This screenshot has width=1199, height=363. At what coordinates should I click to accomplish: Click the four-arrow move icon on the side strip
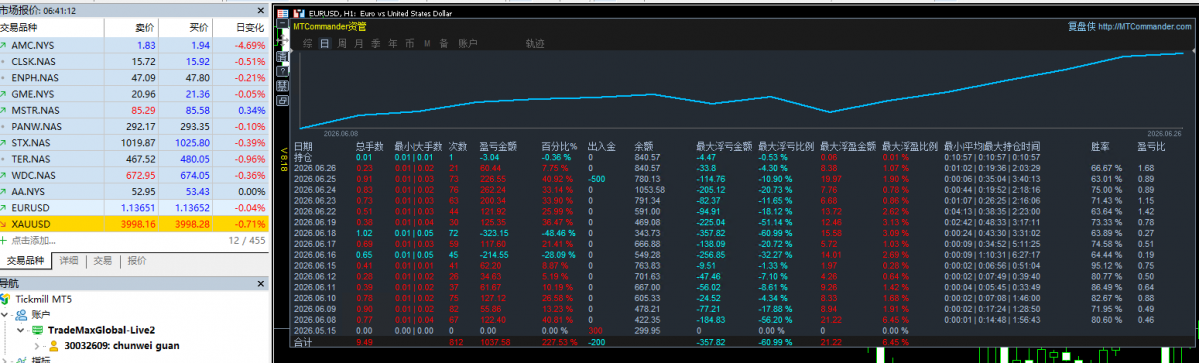pos(283,40)
